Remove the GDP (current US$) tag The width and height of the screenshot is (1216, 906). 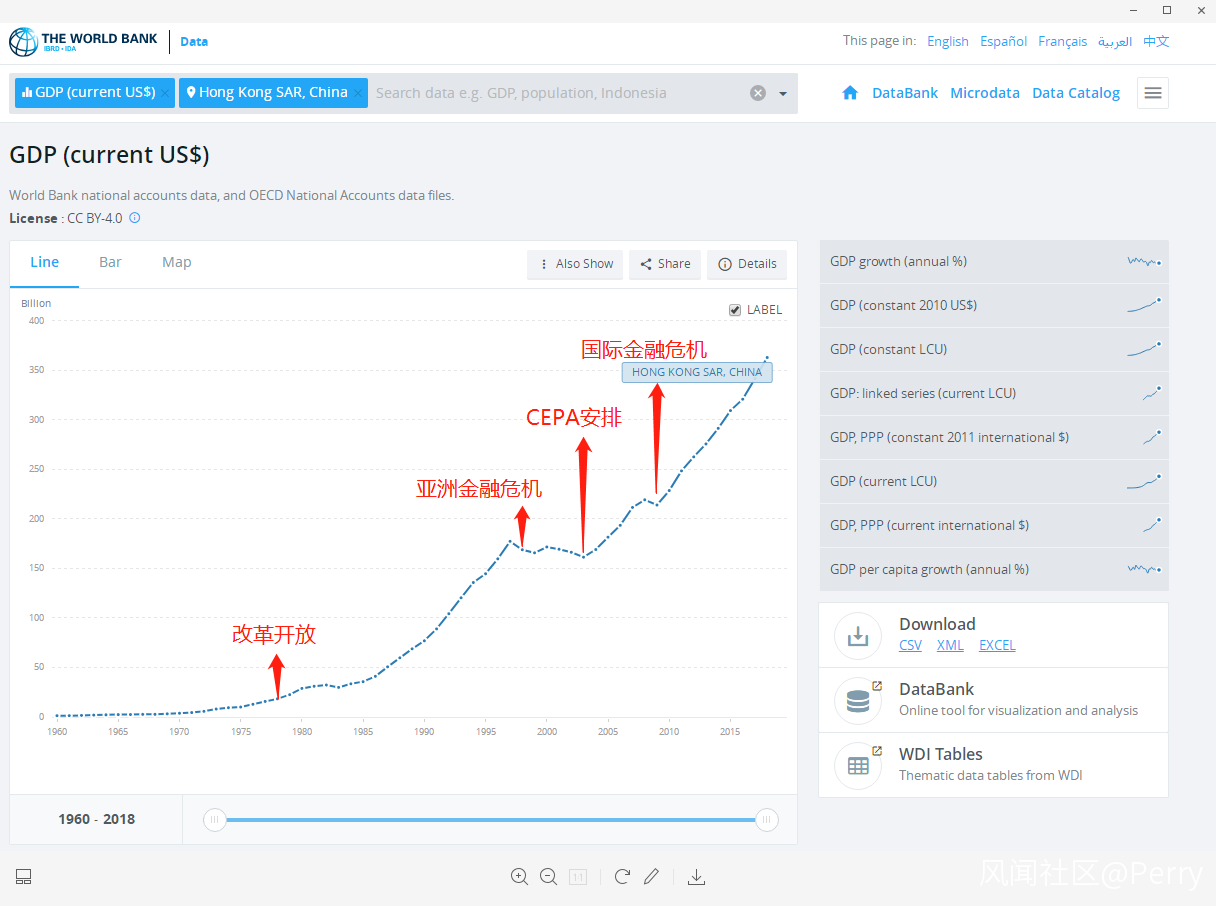coord(165,93)
